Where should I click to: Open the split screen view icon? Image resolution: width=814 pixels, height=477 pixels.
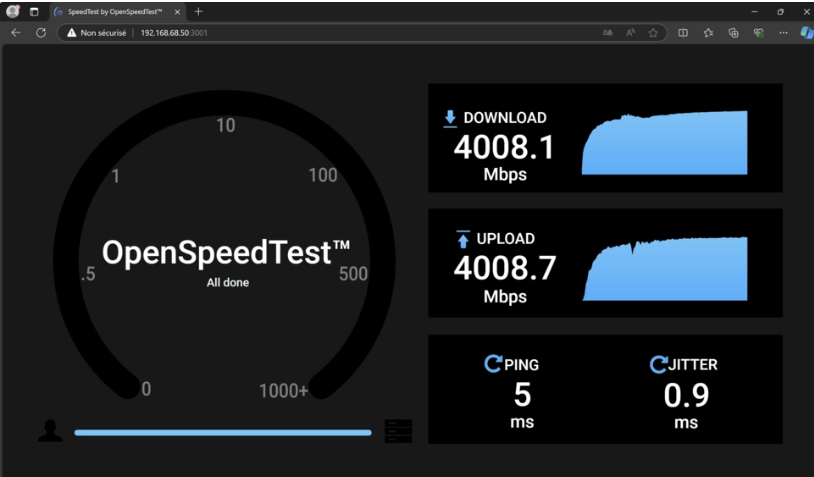tap(683, 32)
